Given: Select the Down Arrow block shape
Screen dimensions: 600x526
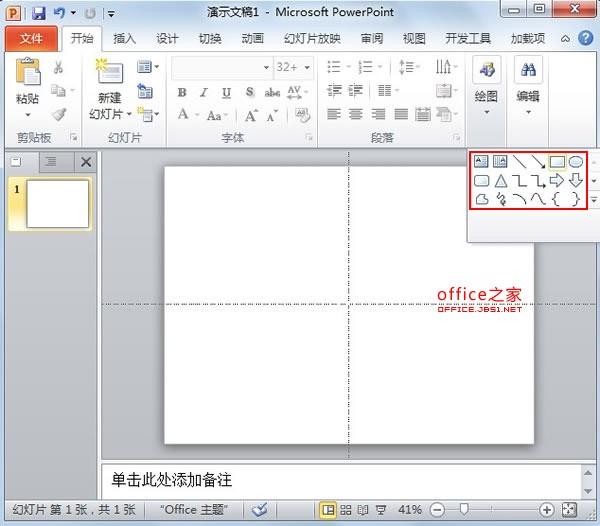Looking at the screenshot, I should pyautogui.click(x=576, y=180).
